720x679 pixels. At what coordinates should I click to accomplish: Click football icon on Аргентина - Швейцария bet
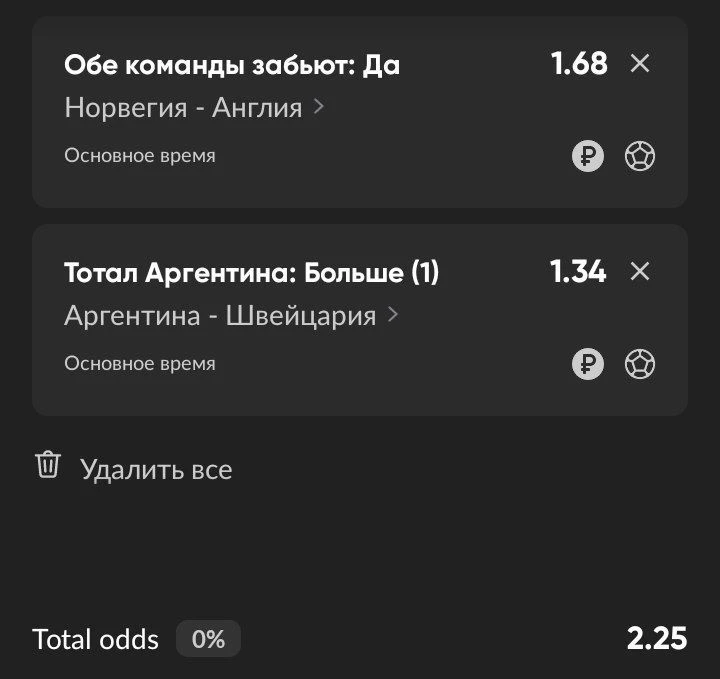pyautogui.click(x=640, y=364)
